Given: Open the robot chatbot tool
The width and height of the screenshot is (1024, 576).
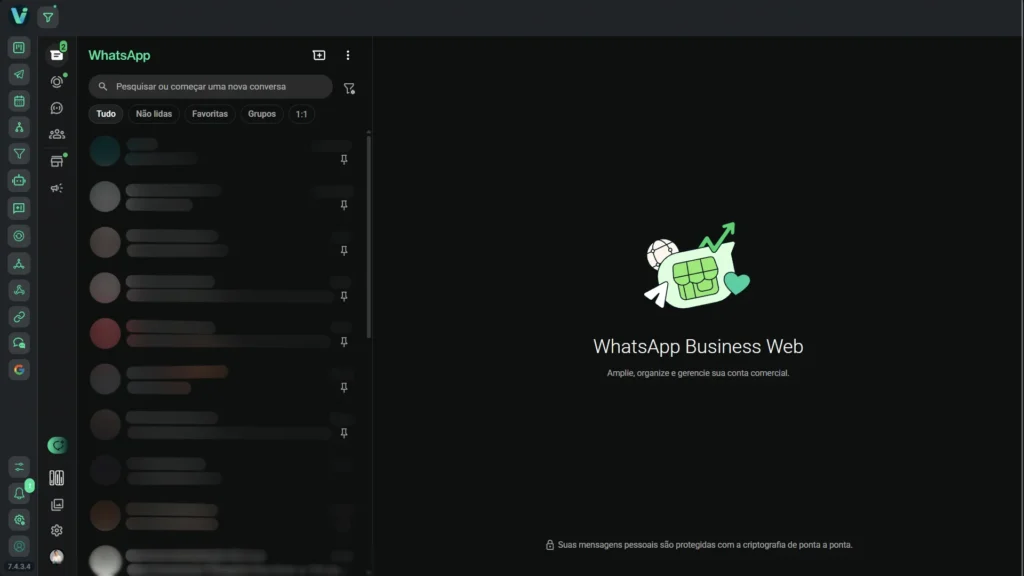Looking at the screenshot, I should coord(19,181).
